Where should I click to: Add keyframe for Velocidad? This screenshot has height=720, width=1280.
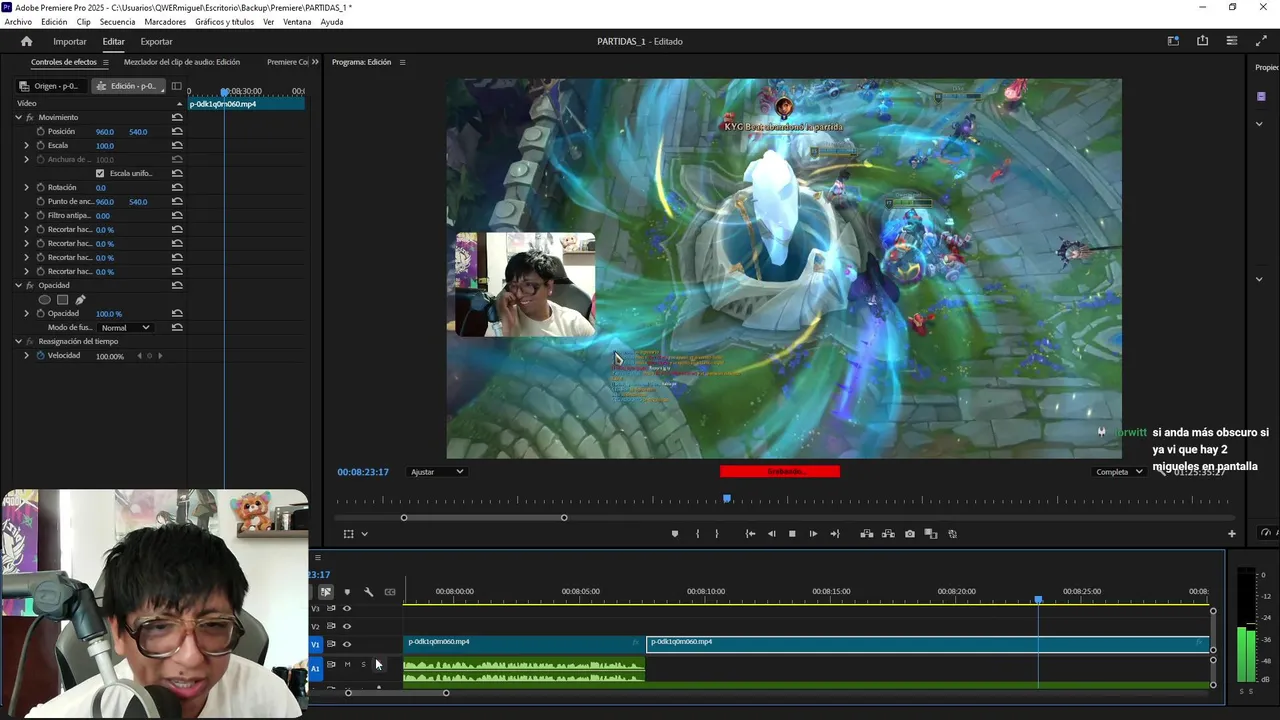point(149,356)
